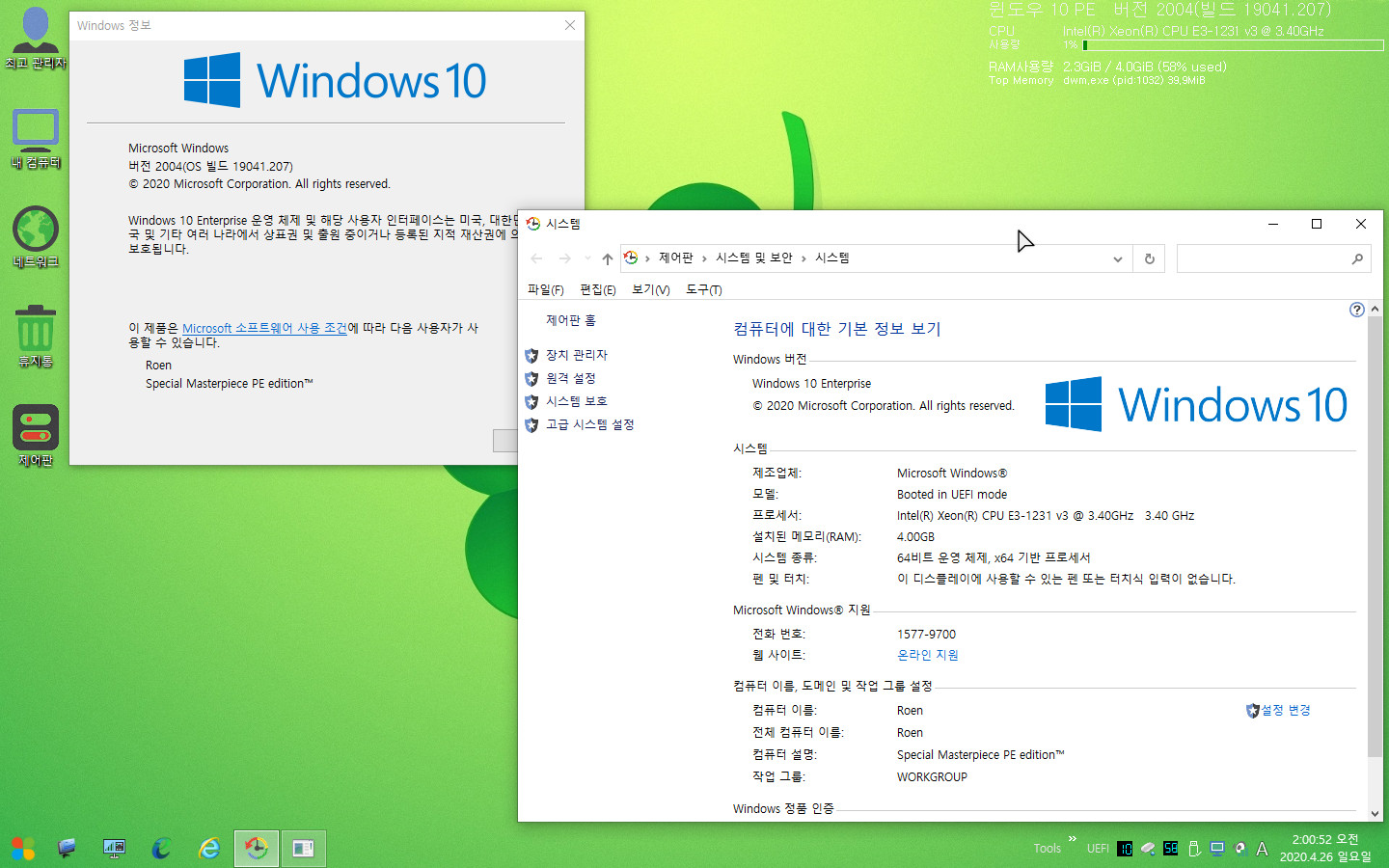Open the recent locations dropdown arrow

click(587, 258)
